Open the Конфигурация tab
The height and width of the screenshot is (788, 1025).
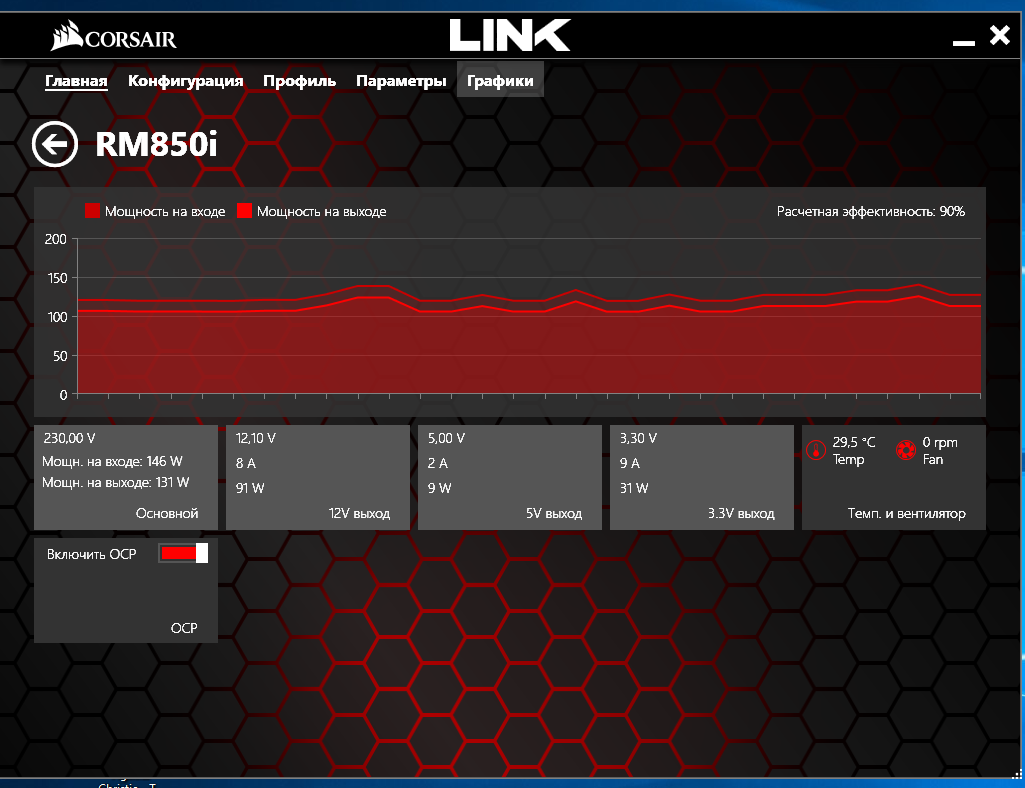coord(186,81)
